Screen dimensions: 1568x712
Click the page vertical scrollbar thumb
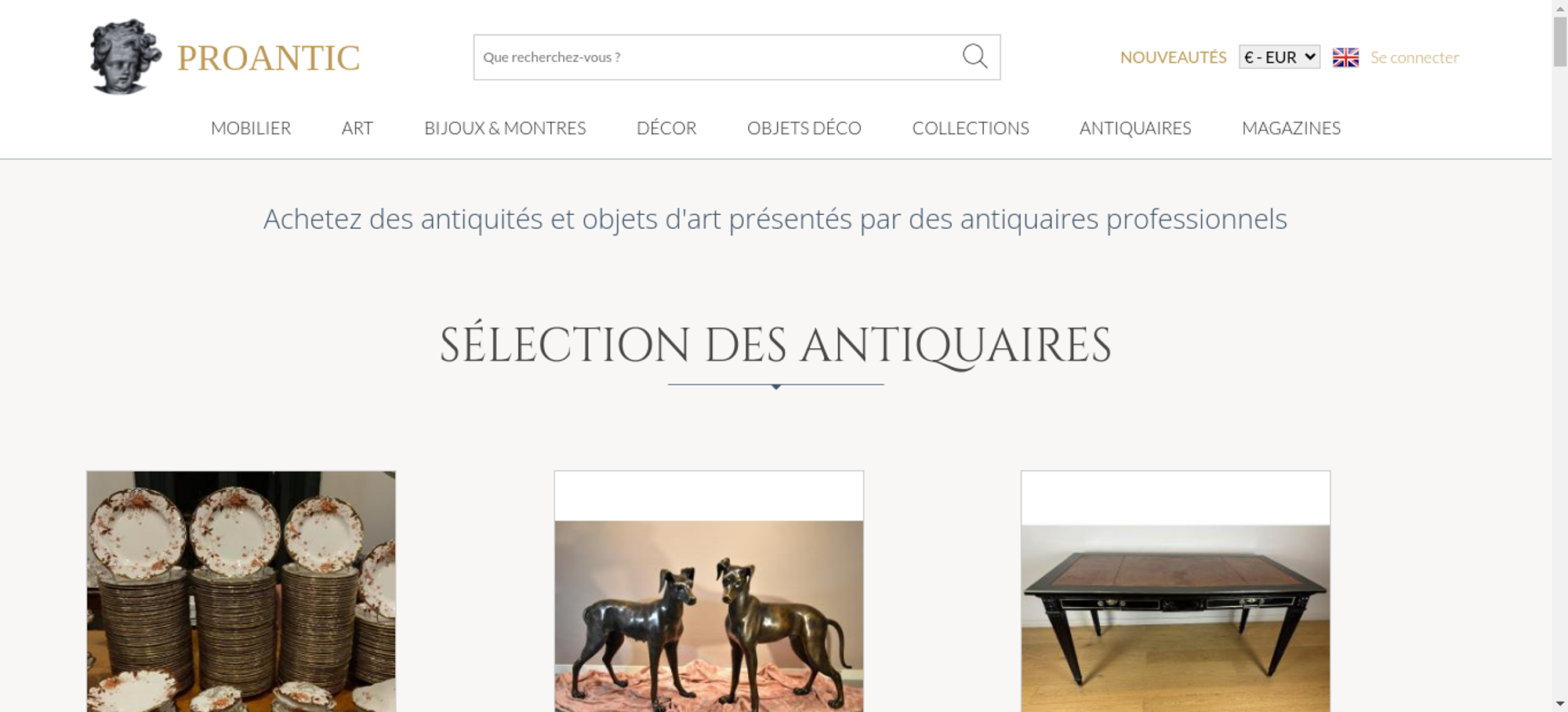1560,42
